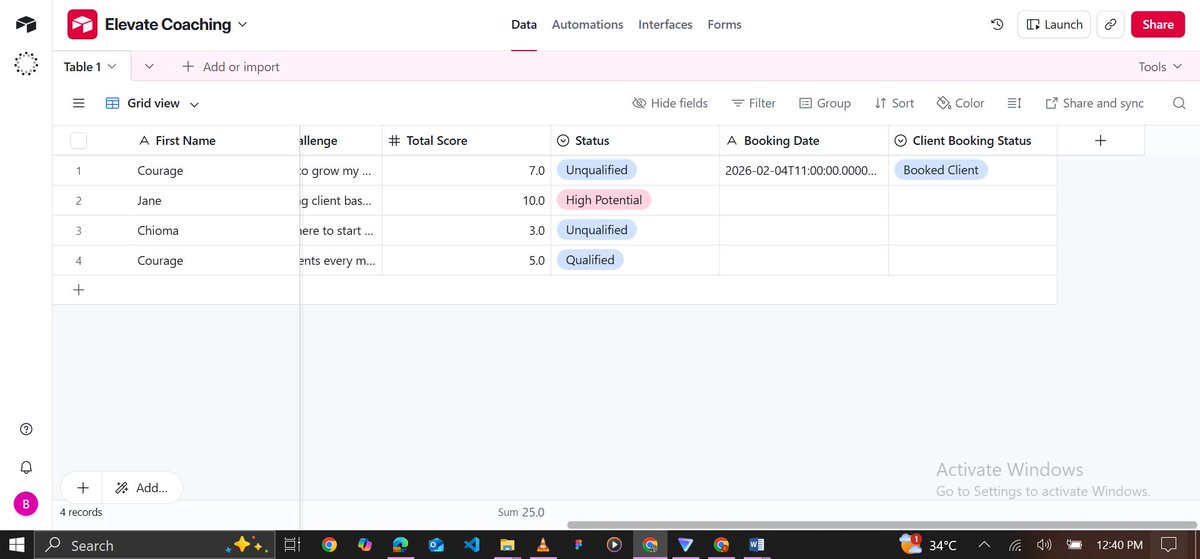This screenshot has width=1200, height=559.
Task: Open Task View in the taskbar
Action: pos(292,545)
